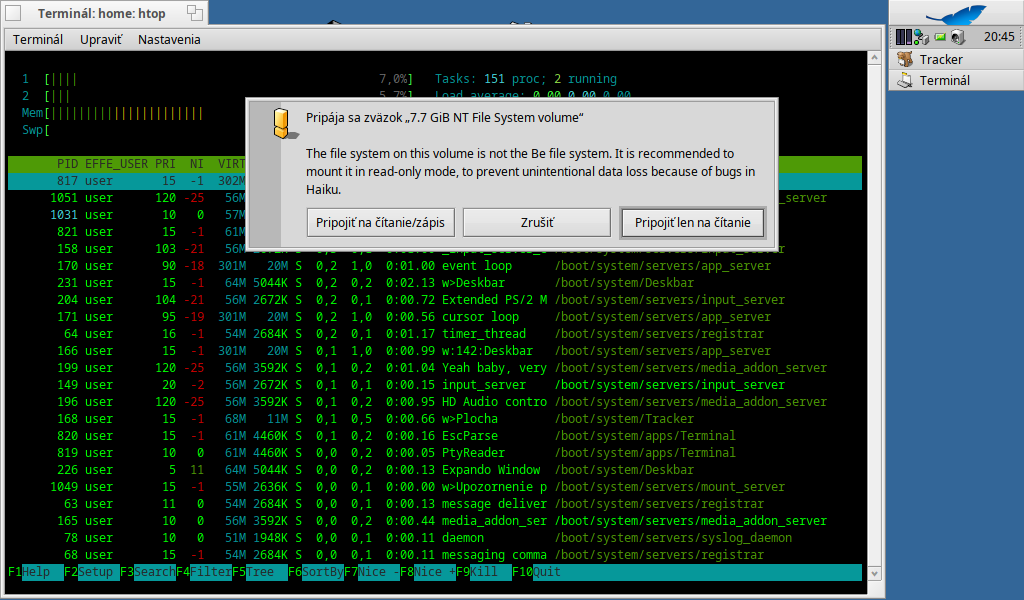Screen dimensions: 1024x600
Task: Open F6 SortBy in htop
Action: [317, 572]
